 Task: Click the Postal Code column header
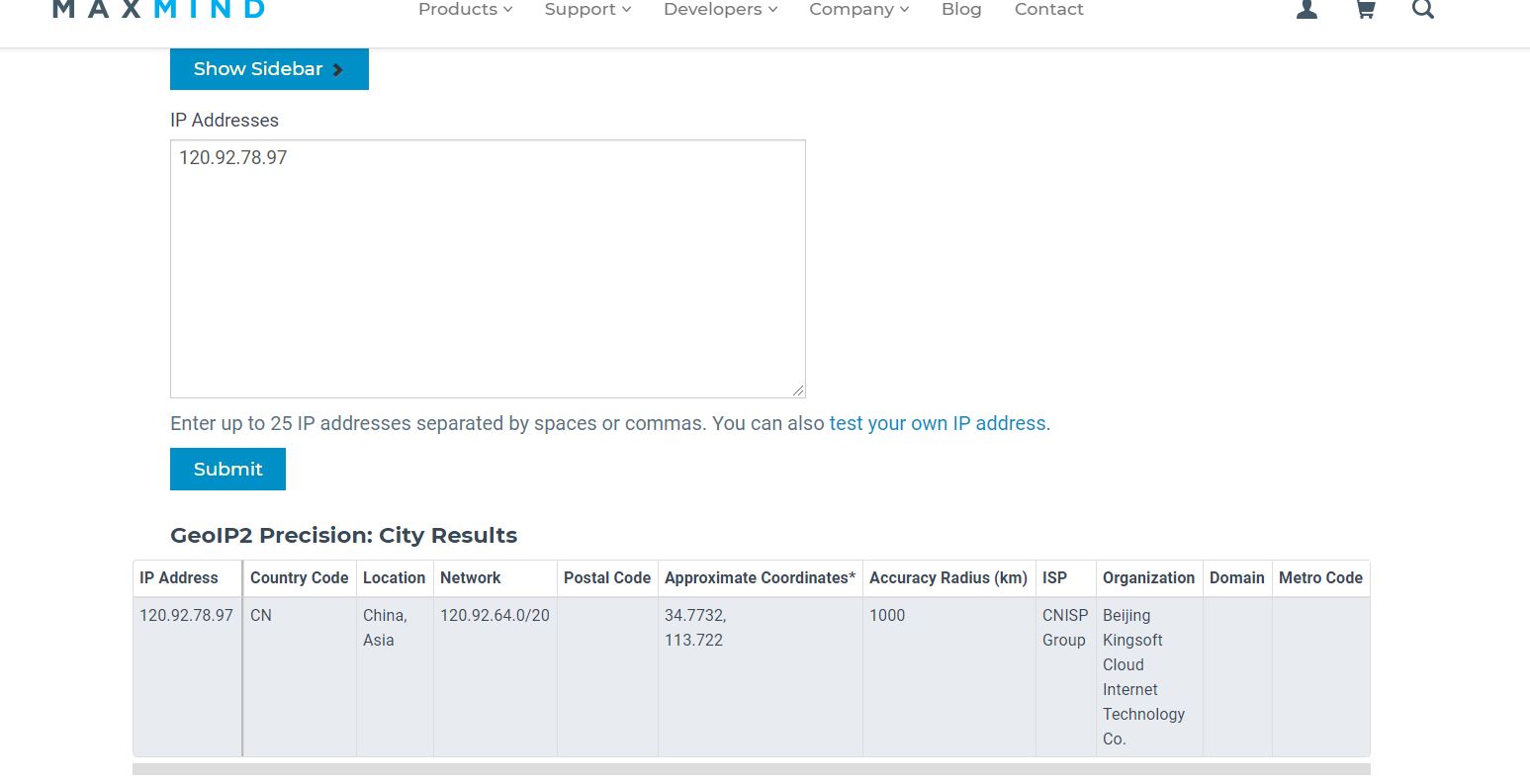click(607, 578)
